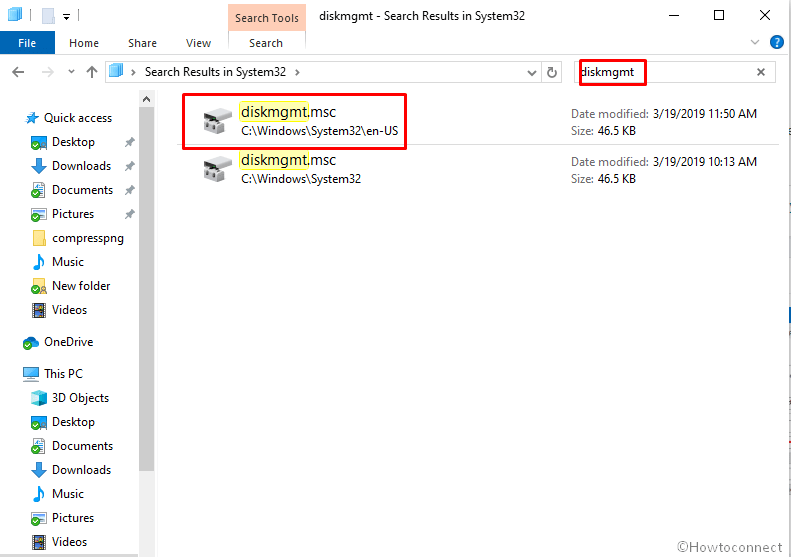Click the Back navigation arrow
The width and height of the screenshot is (791, 557).
tap(18, 72)
